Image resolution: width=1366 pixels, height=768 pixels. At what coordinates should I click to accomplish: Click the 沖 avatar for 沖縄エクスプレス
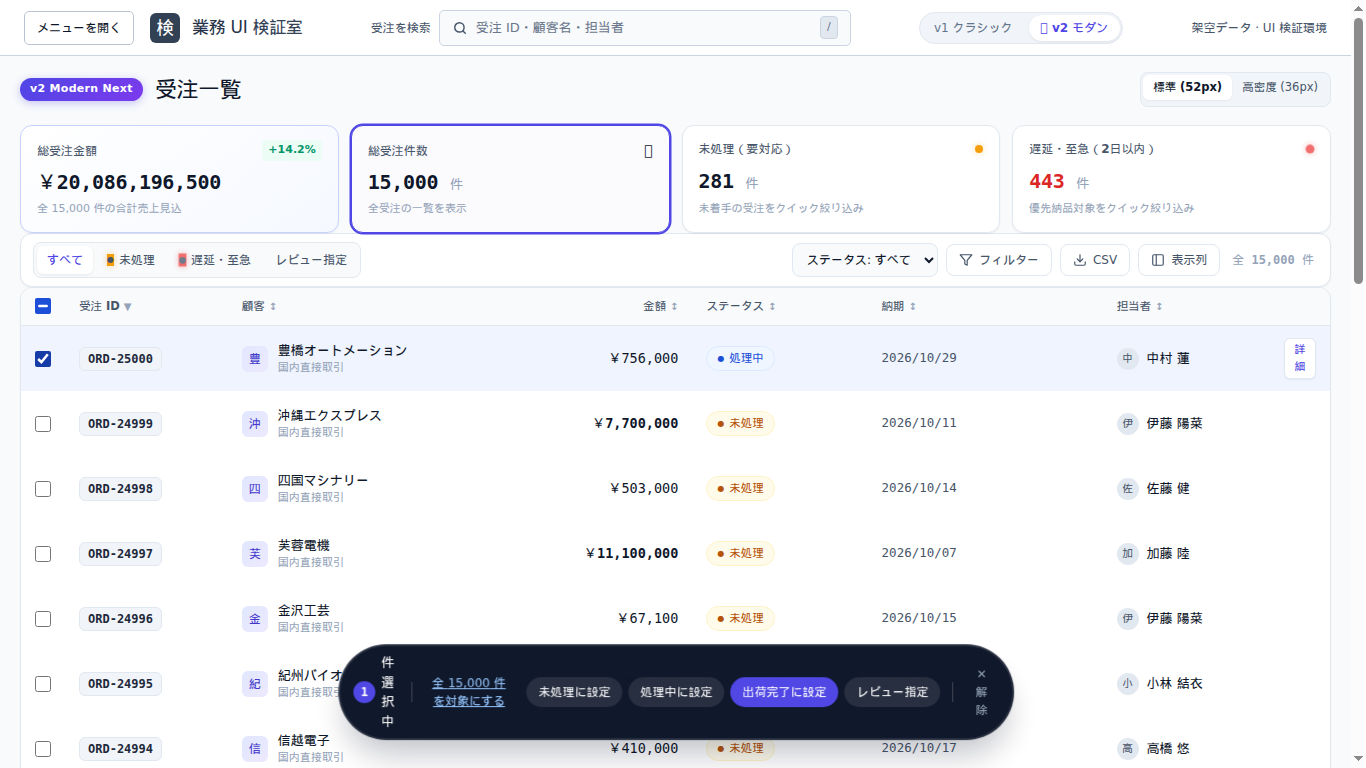[x=255, y=424]
